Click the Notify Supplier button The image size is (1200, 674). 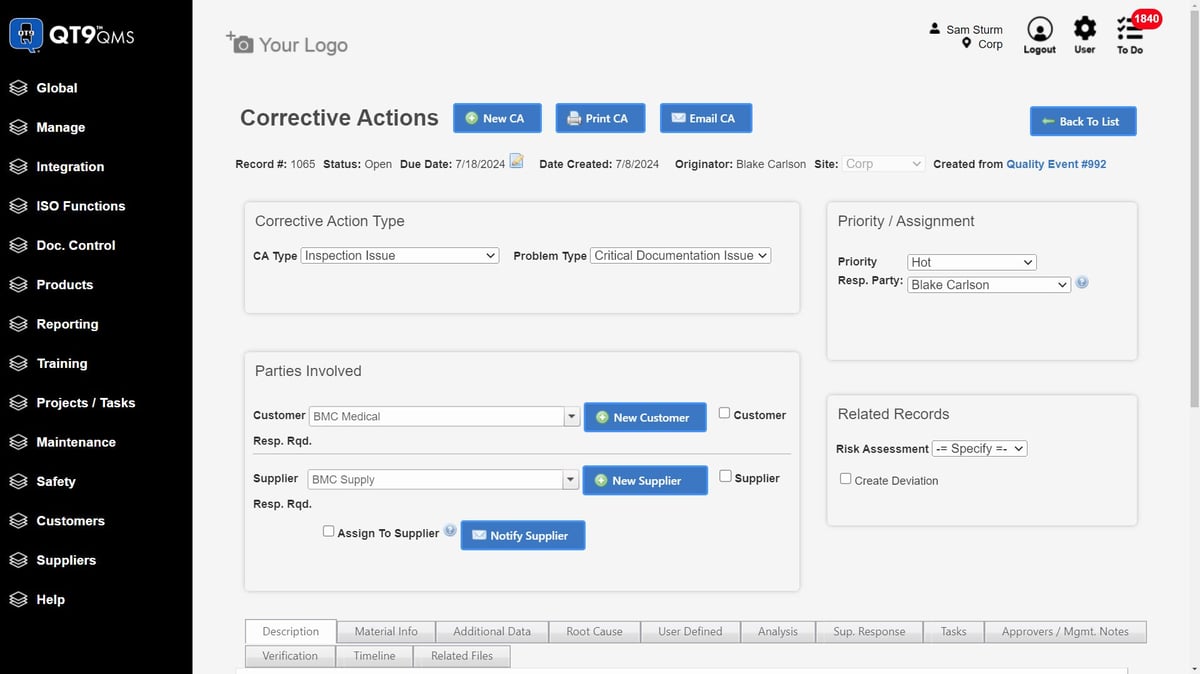click(x=522, y=536)
